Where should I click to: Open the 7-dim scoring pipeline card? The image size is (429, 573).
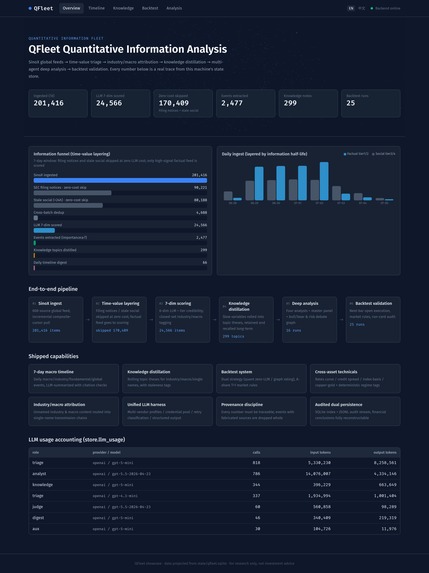pos(183,319)
